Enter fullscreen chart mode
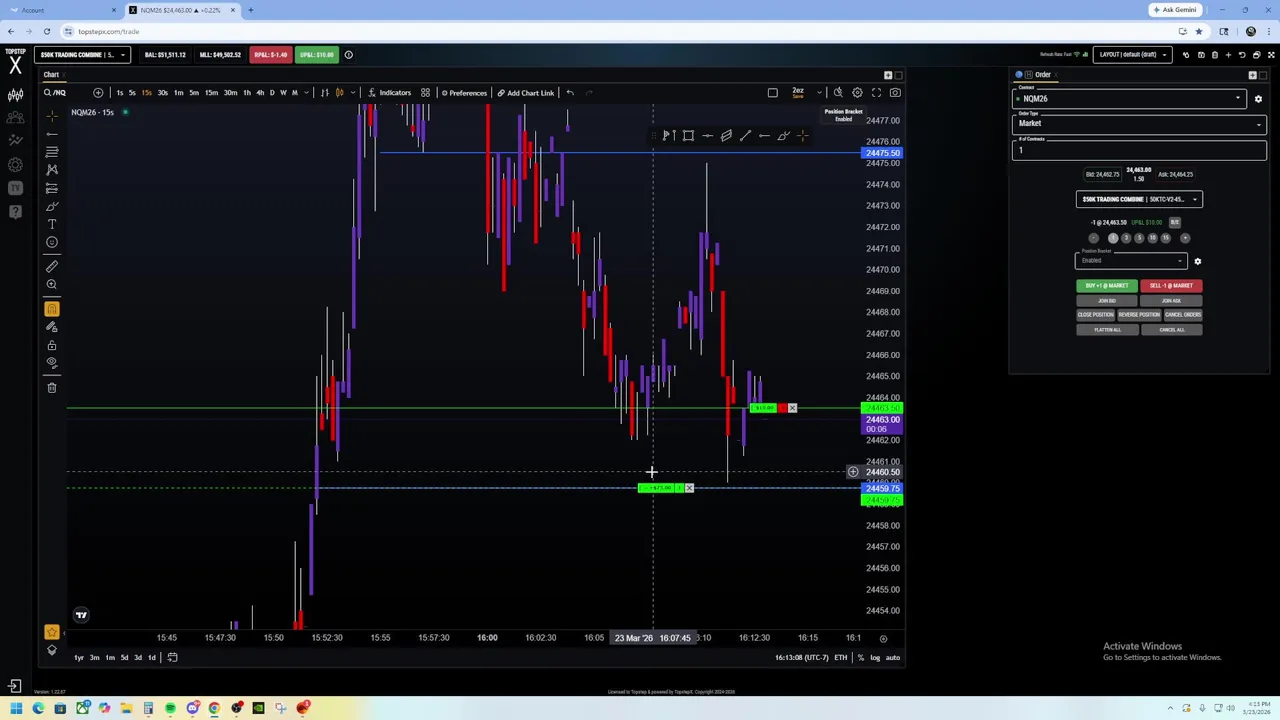Viewport: 1280px width, 720px height. pos(876,93)
